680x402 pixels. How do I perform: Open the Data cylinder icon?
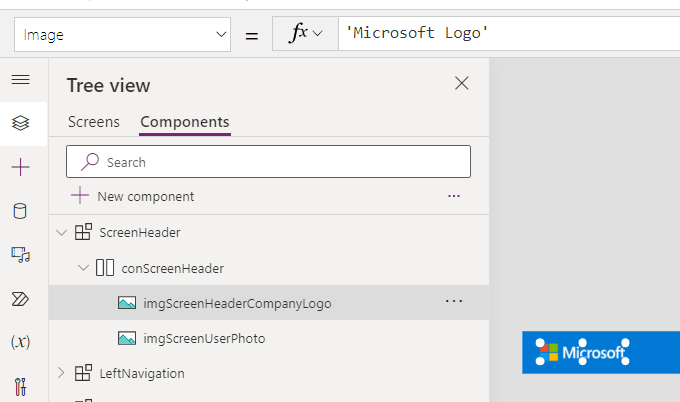click(20, 211)
